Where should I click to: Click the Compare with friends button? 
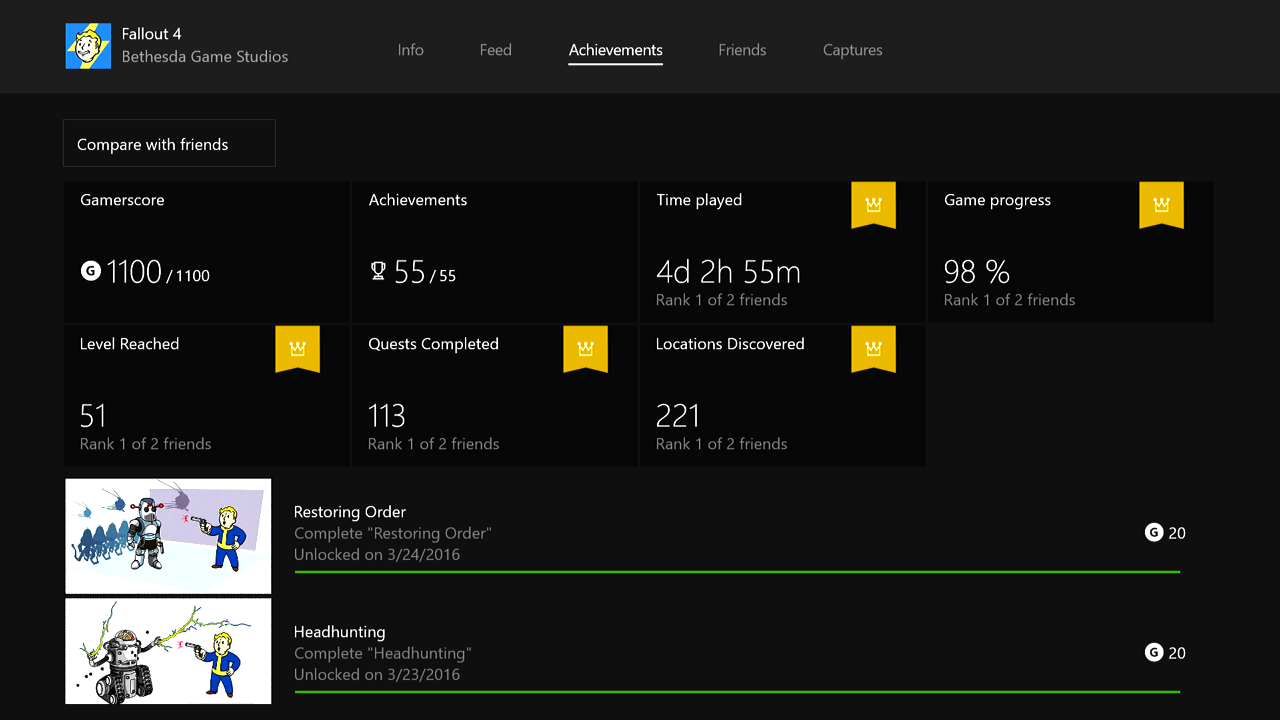169,144
